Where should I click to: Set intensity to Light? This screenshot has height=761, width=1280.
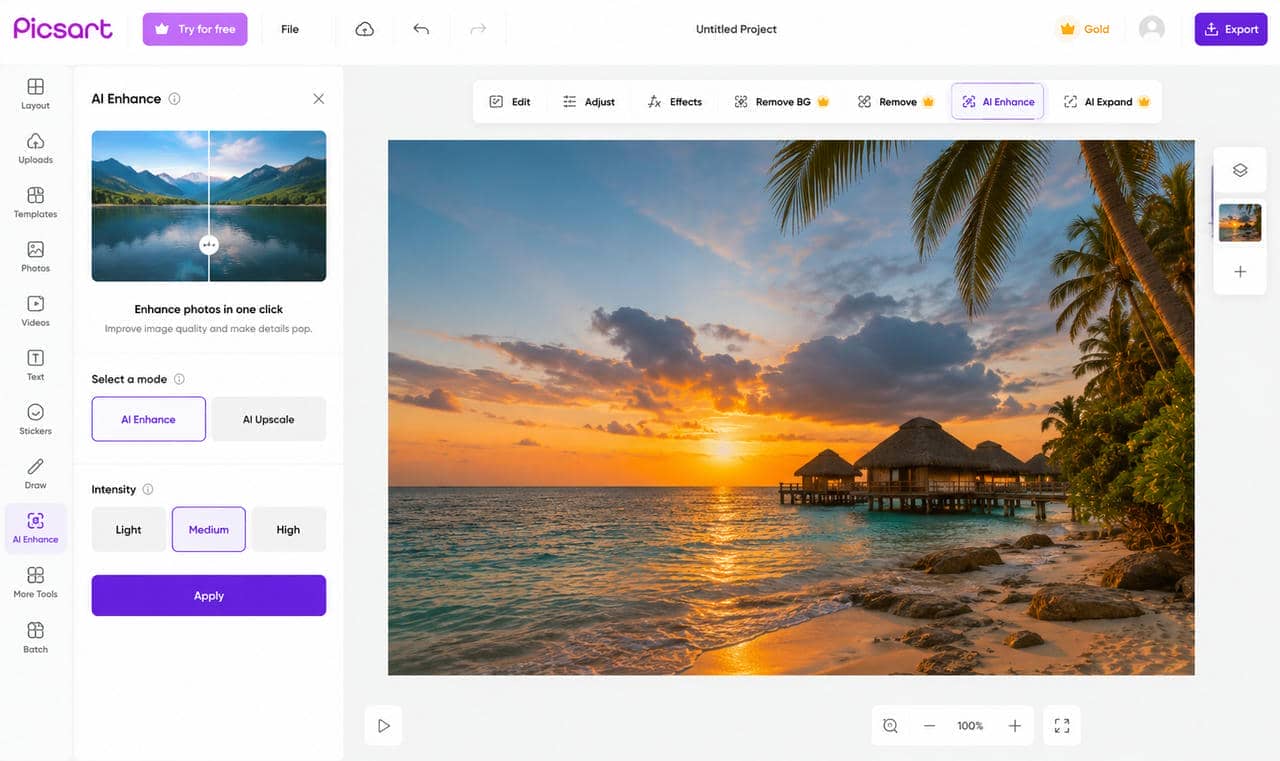129,529
